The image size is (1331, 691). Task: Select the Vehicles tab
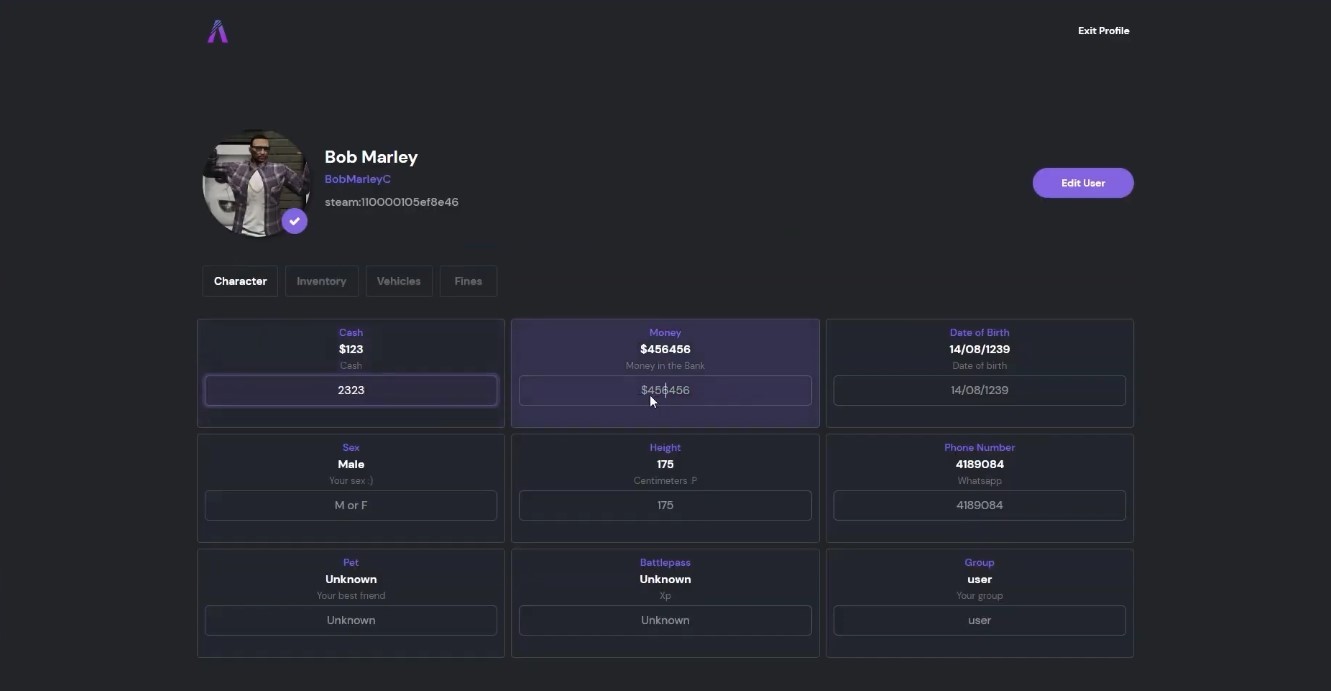click(399, 281)
